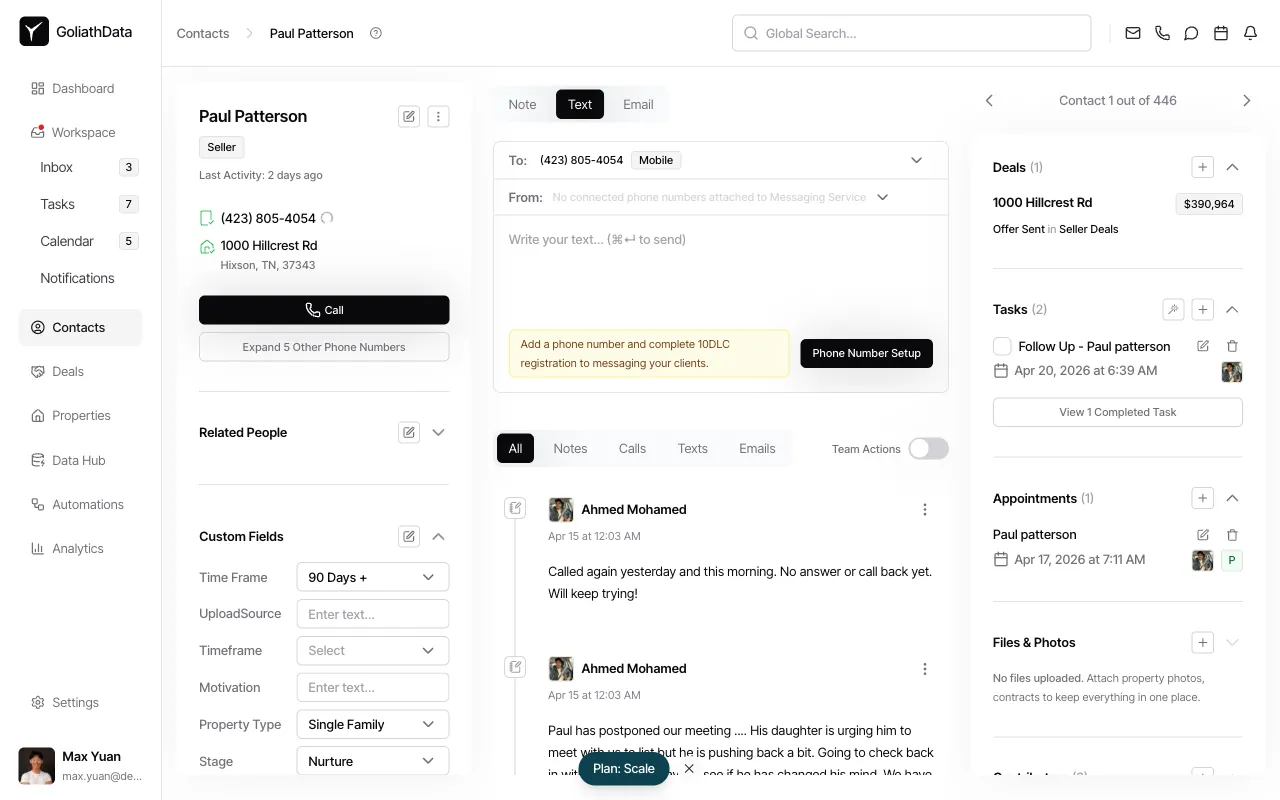
Task: Toggle the Team Actions switch
Action: (x=928, y=449)
